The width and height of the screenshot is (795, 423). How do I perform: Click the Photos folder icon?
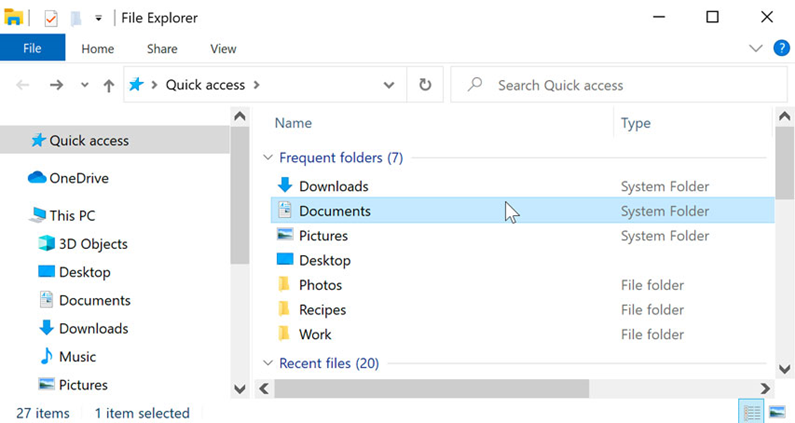tap(284, 284)
